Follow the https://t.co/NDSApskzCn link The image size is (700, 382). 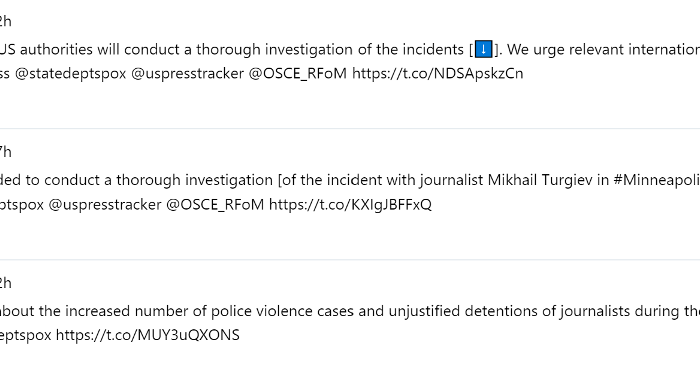pos(438,73)
